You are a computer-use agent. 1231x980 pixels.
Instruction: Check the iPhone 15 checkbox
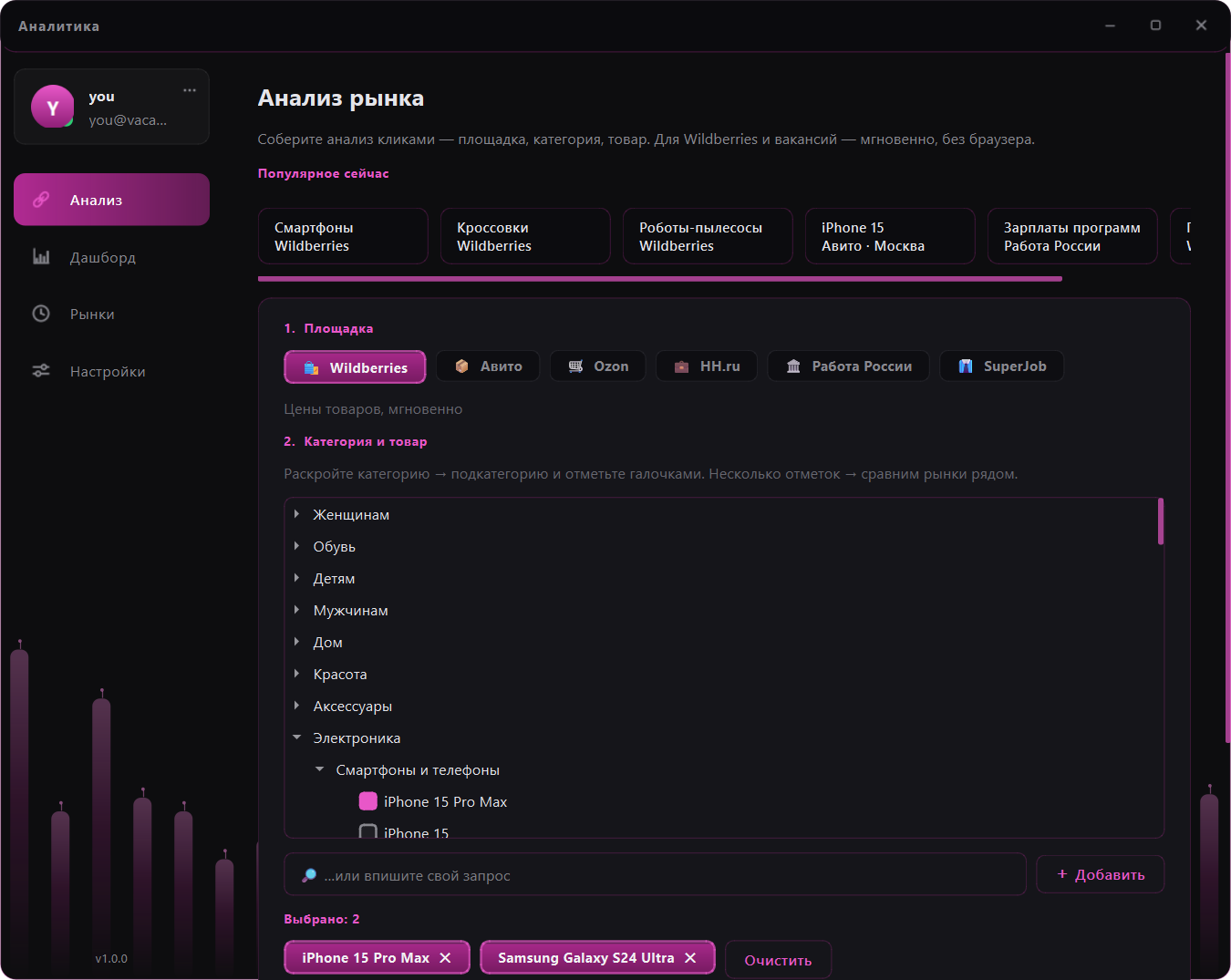pyautogui.click(x=368, y=831)
